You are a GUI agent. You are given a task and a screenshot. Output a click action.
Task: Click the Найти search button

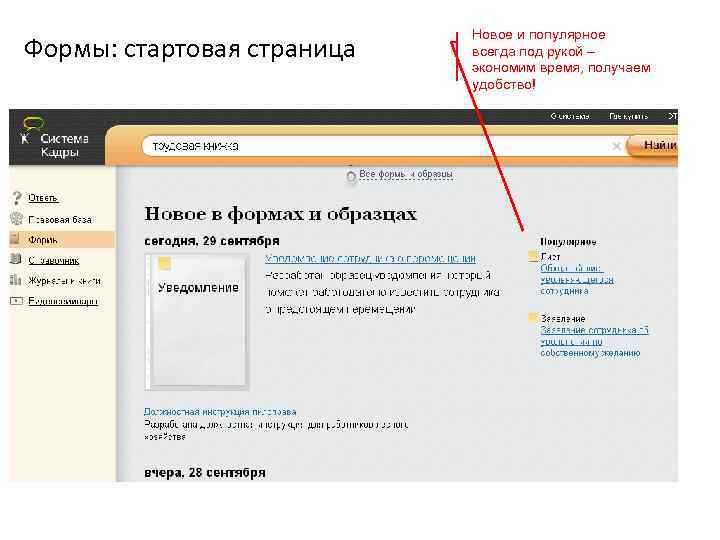652,146
